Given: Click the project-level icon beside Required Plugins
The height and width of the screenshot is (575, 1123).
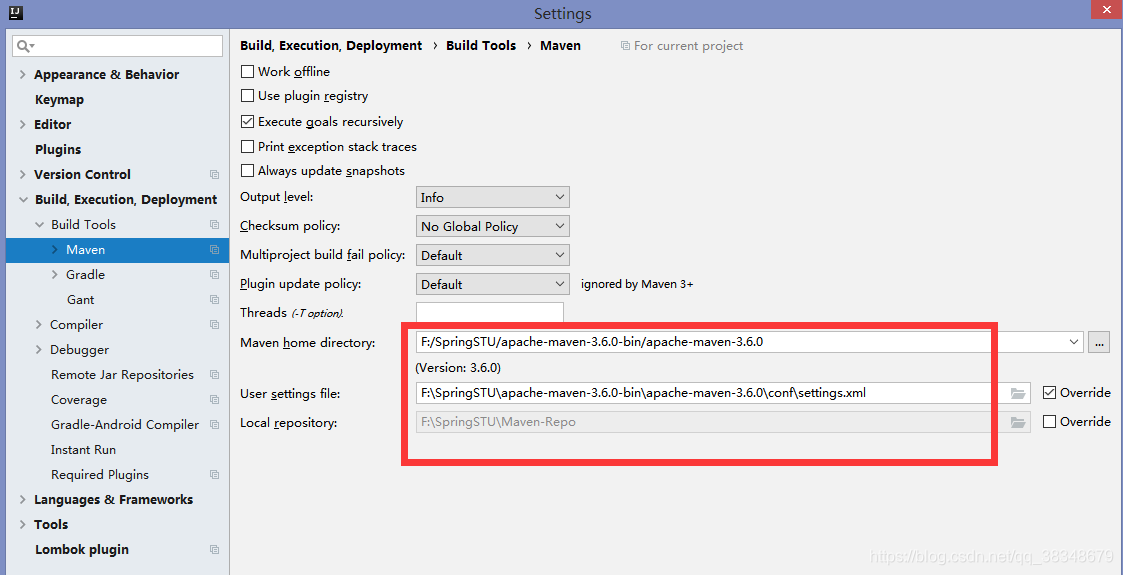Looking at the screenshot, I should point(214,475).
